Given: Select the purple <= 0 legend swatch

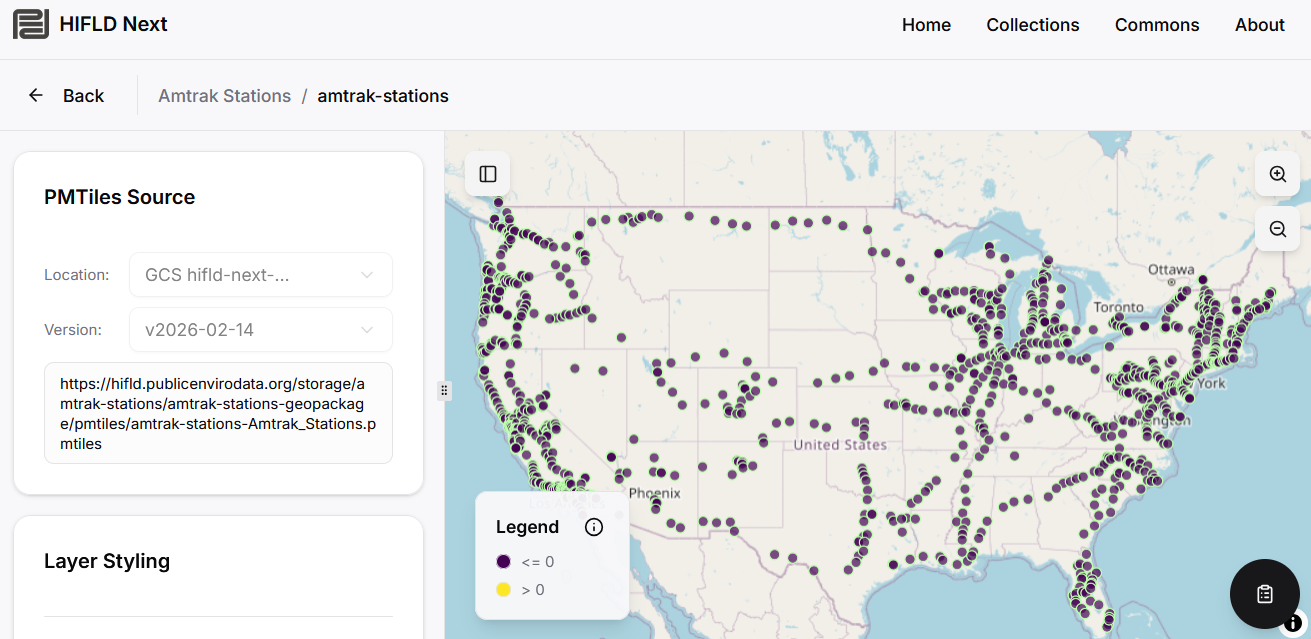Looking at the screenshot, I should click(504, 562).
